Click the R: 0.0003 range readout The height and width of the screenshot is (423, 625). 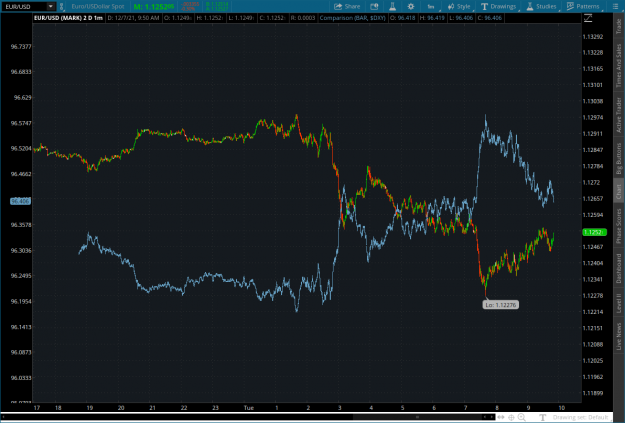[303, 18]
